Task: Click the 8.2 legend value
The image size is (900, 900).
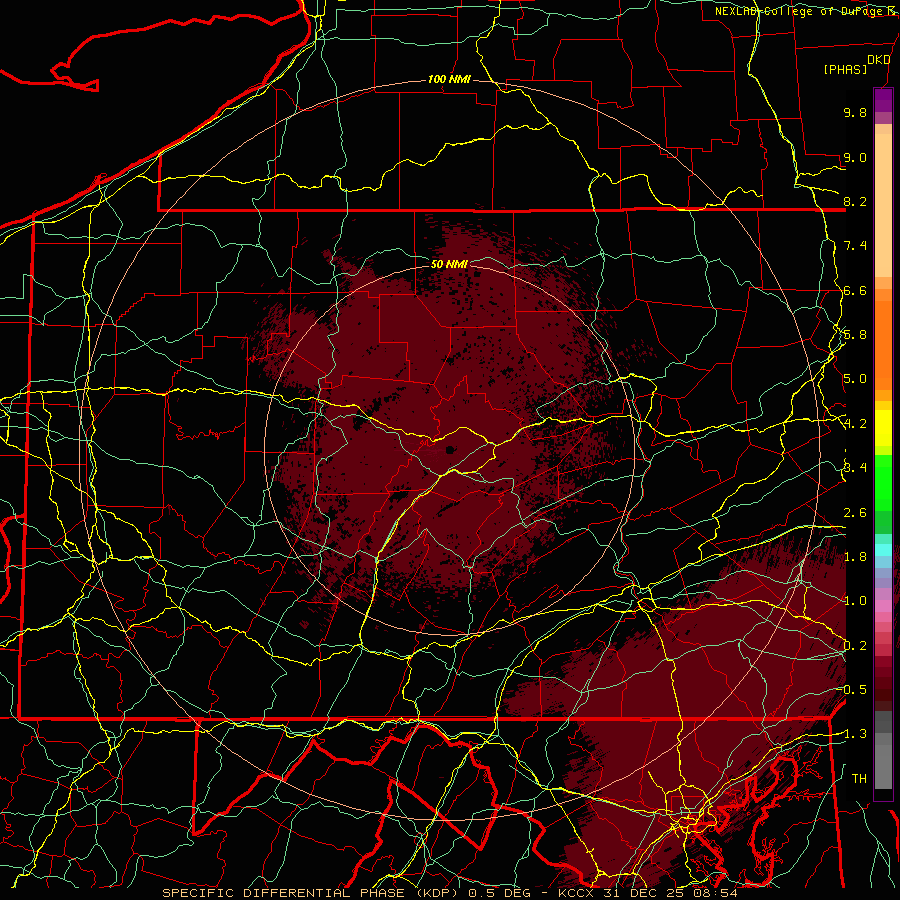Action: pyautogui.click(x=855, y=201)
